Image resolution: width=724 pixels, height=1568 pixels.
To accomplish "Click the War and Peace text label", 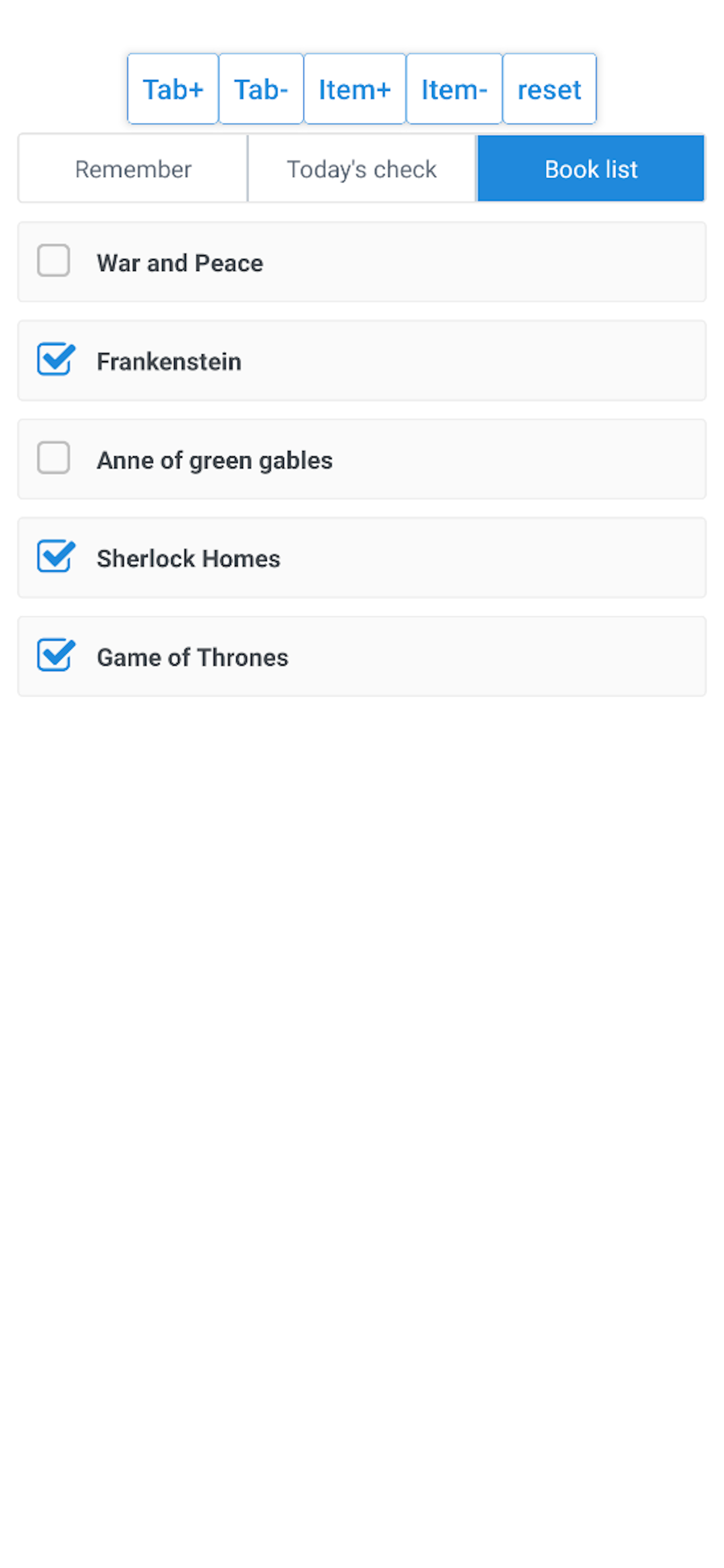I will [180, 263].
